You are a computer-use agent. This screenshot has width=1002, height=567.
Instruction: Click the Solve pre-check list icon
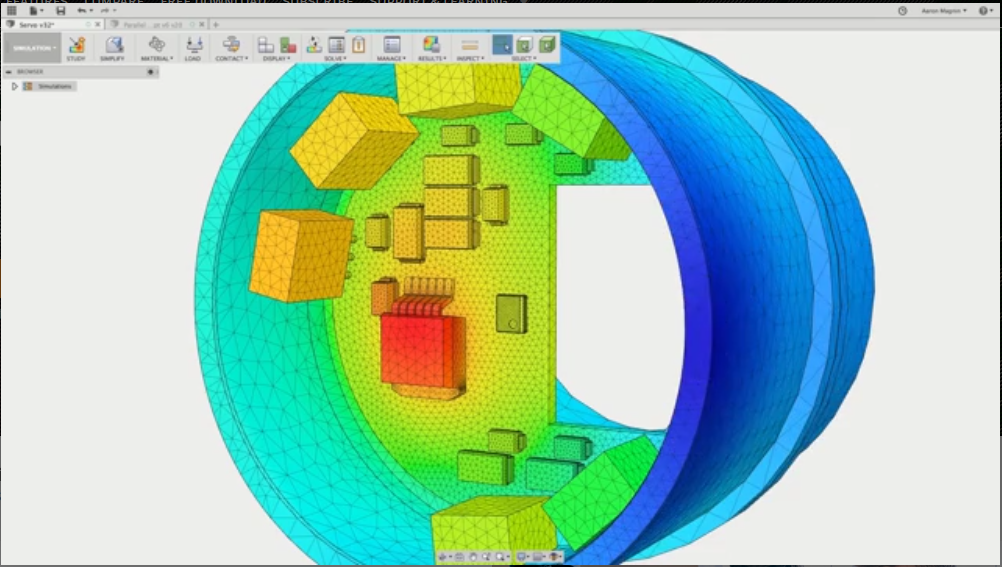(336, 45)
